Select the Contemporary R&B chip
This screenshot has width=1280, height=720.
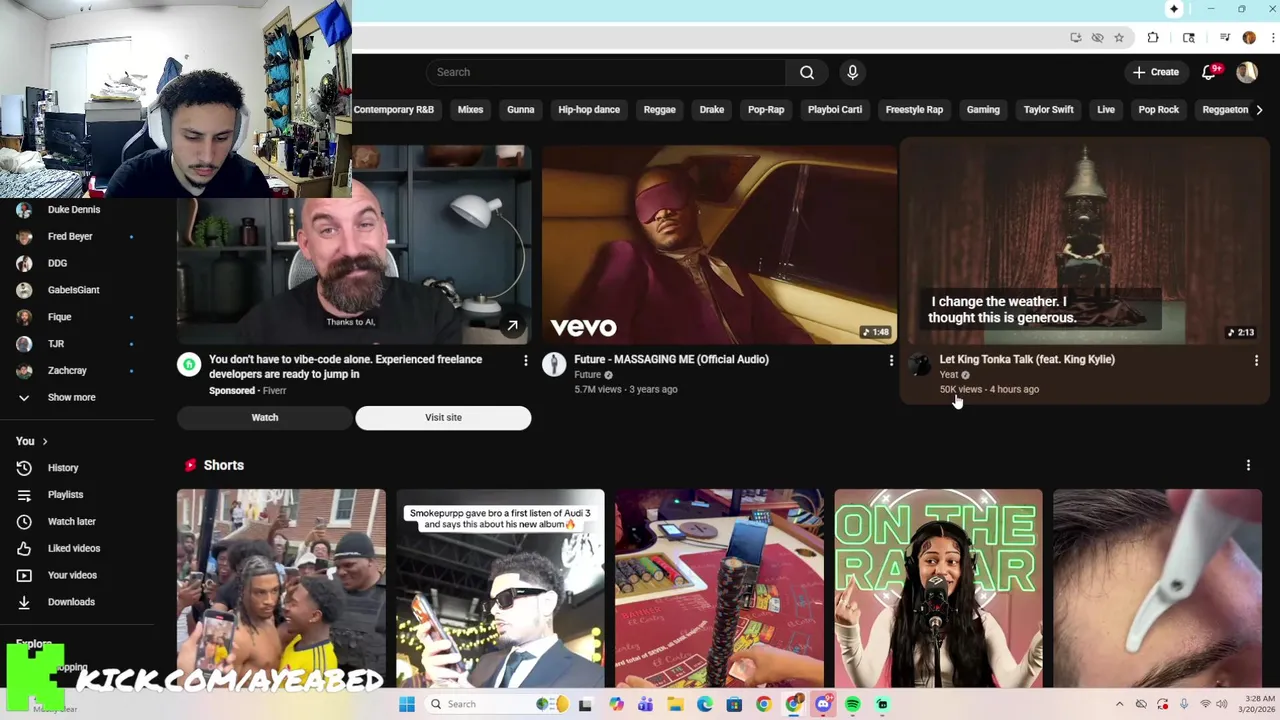tap(393, 110)
